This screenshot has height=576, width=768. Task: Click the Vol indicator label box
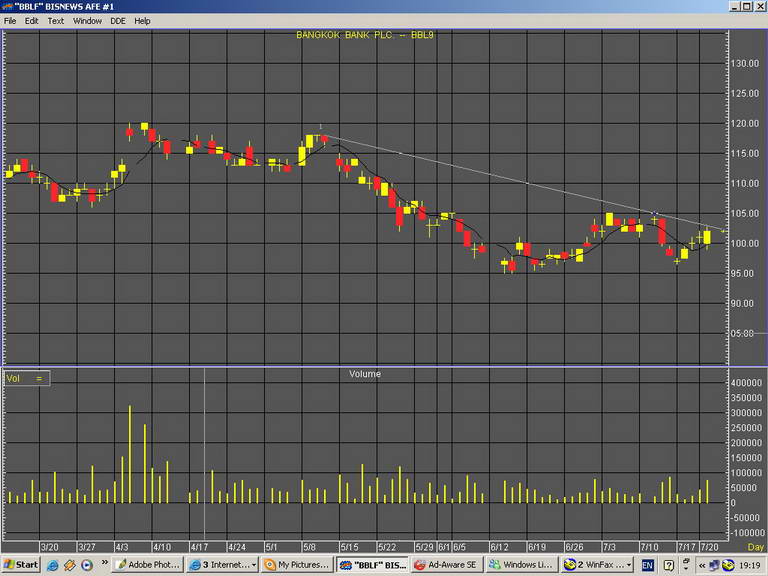(27, 378)
